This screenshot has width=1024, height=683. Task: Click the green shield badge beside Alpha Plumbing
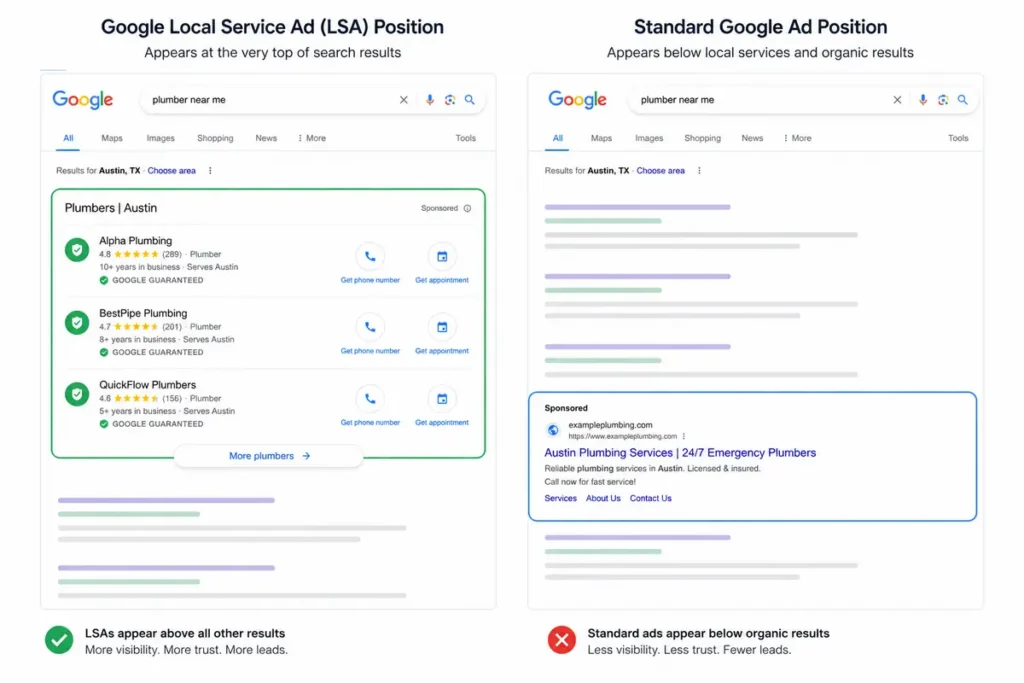point(77,250)
